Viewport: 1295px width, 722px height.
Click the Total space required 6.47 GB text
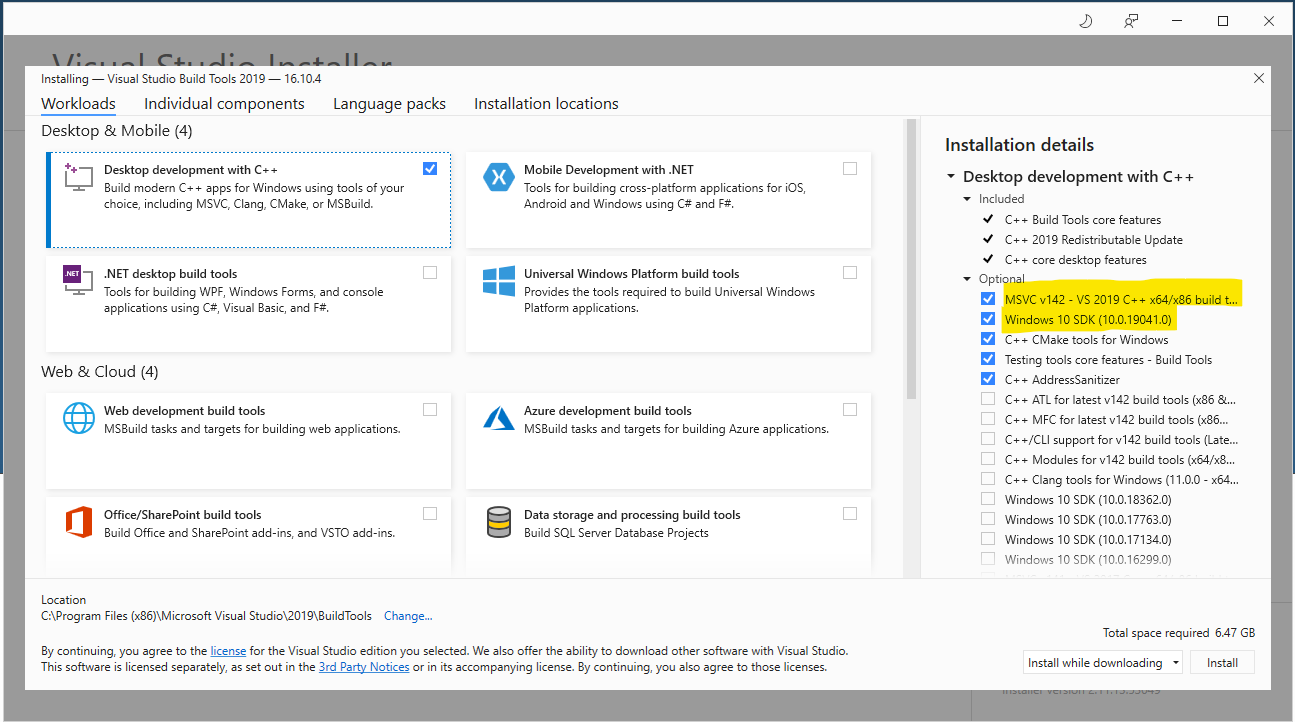1179,633
